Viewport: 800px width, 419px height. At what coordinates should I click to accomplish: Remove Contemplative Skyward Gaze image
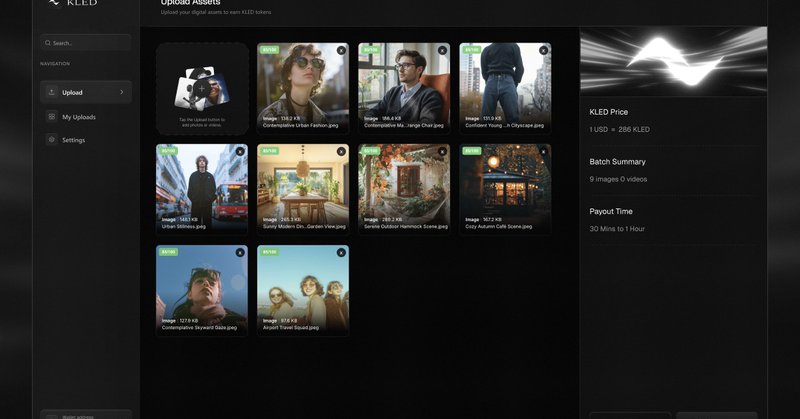pos(240,253)
